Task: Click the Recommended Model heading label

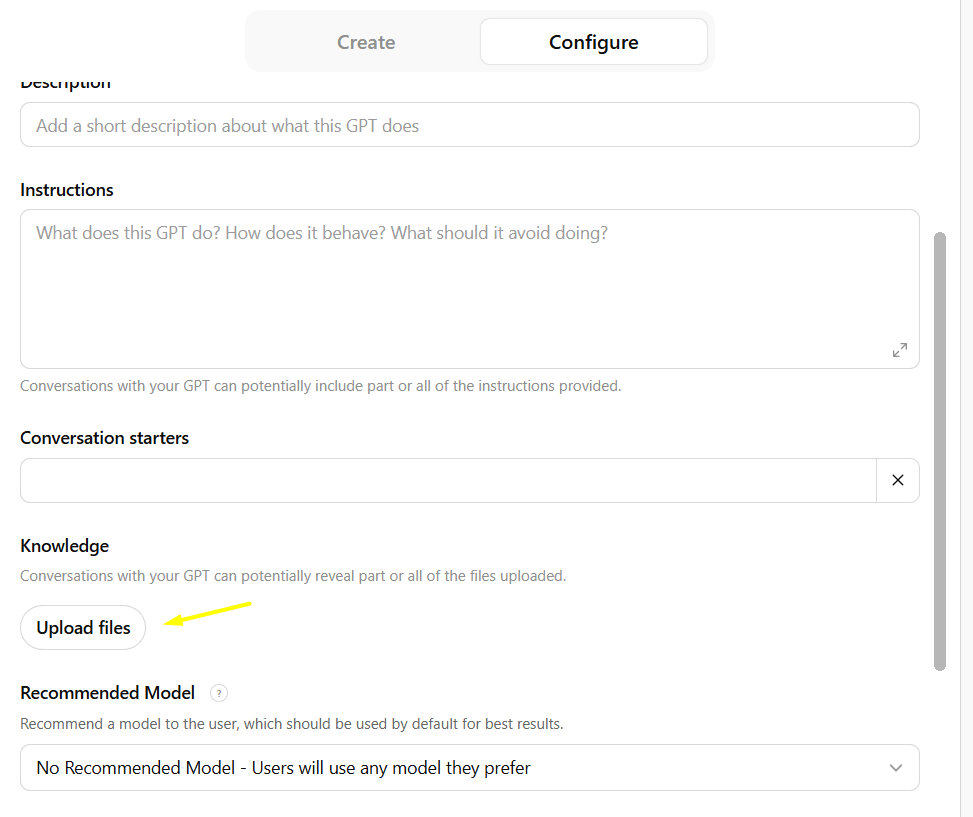Action: coord(107,693)
